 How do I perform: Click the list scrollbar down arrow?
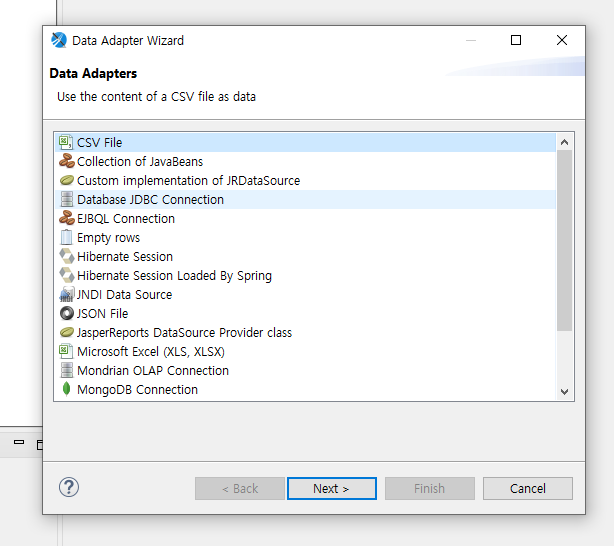click(564, 391)
